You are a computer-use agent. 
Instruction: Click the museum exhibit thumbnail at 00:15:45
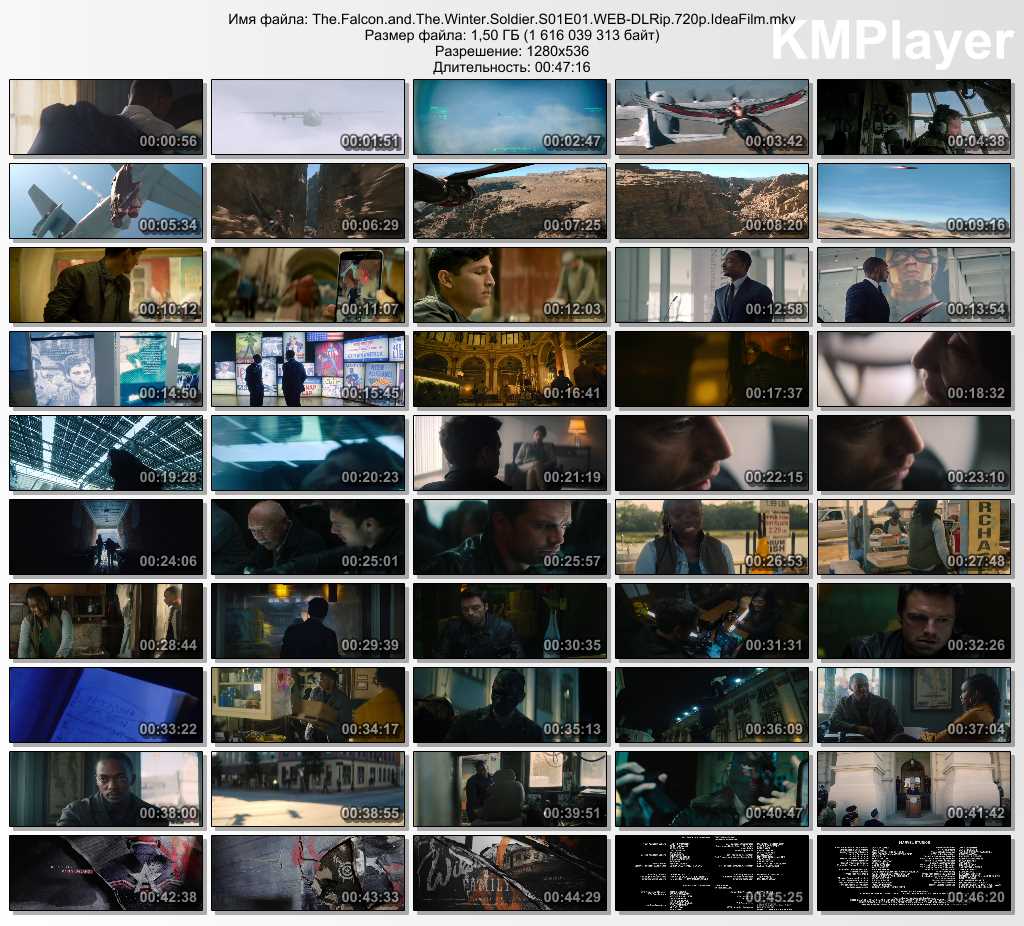tap(308, 369)
